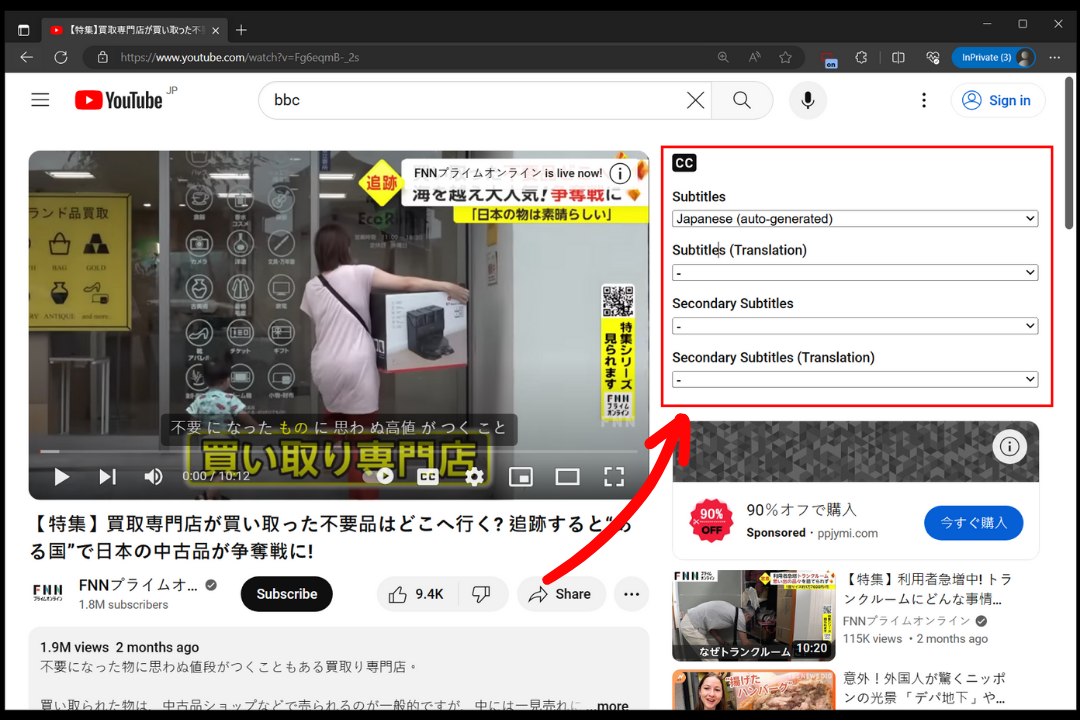Open the Secondary Subtitles dropdown
Screen dimensions: 1080x720
click(855, 325)
